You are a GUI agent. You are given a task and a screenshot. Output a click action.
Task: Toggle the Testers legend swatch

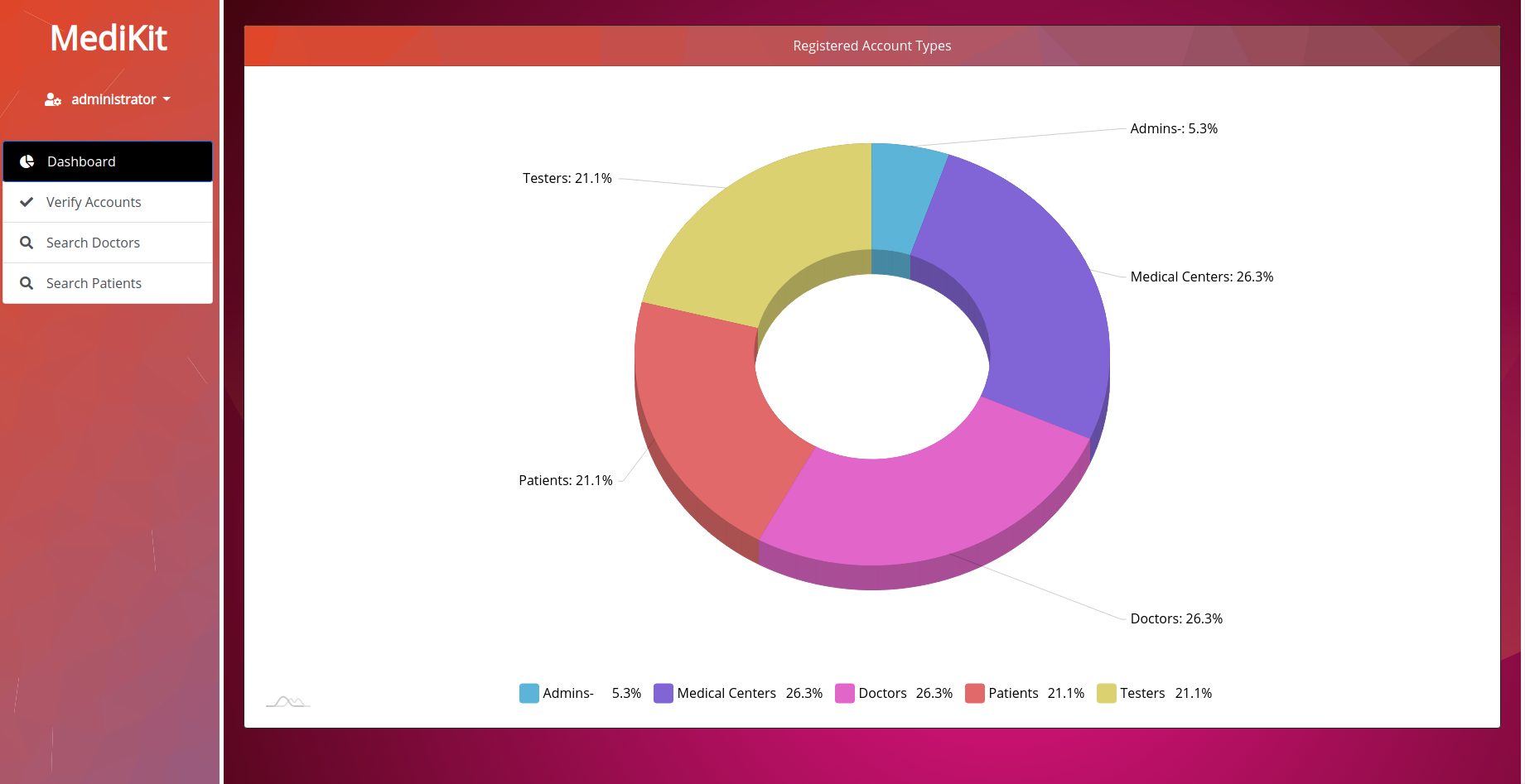pos(1107,693)
